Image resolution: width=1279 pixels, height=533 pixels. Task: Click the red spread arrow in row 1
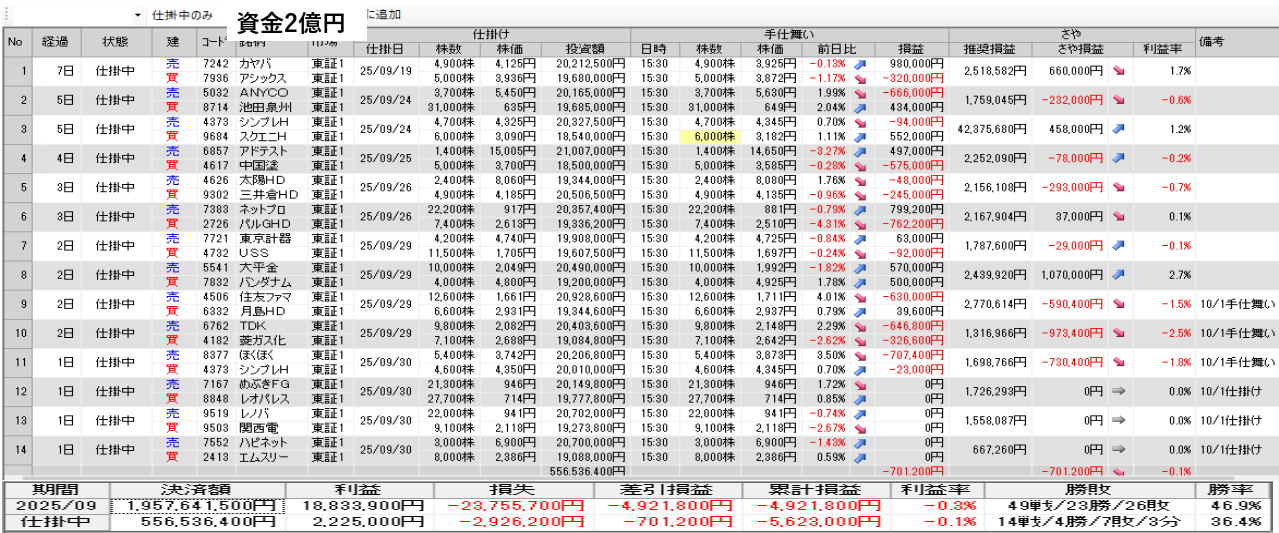pos(1119,71)
